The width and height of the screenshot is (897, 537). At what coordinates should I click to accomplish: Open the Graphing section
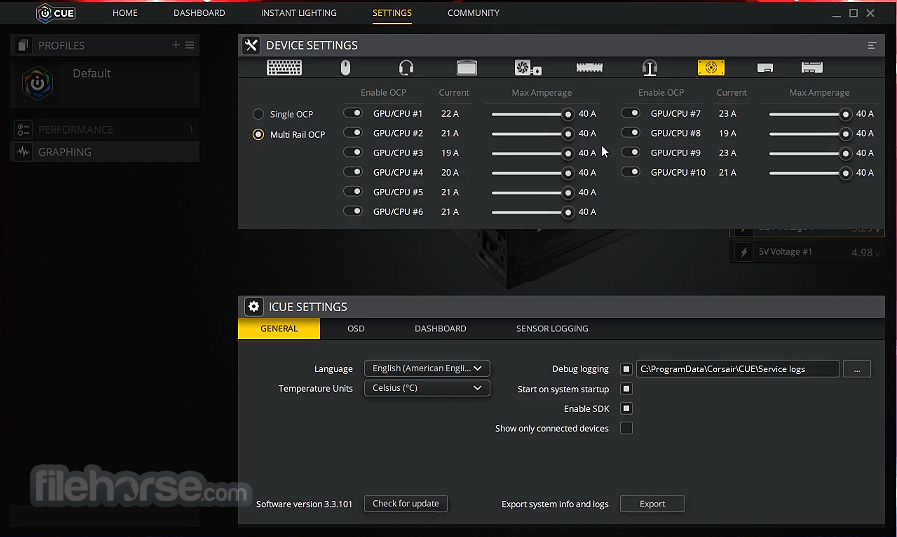coord(105,152)
